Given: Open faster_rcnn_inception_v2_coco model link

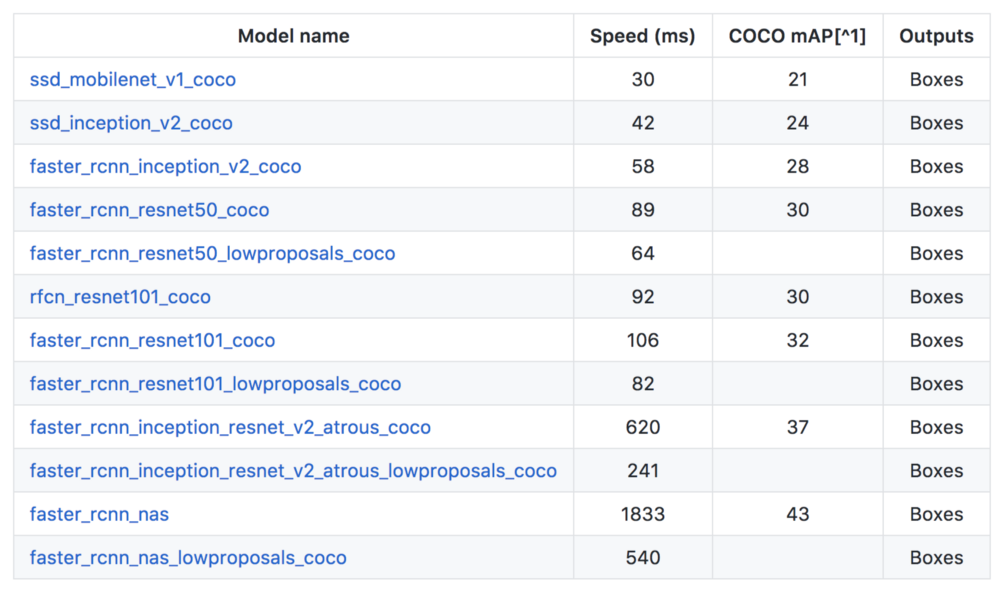Looking at the screenshot, I should [x=165, y=167].
